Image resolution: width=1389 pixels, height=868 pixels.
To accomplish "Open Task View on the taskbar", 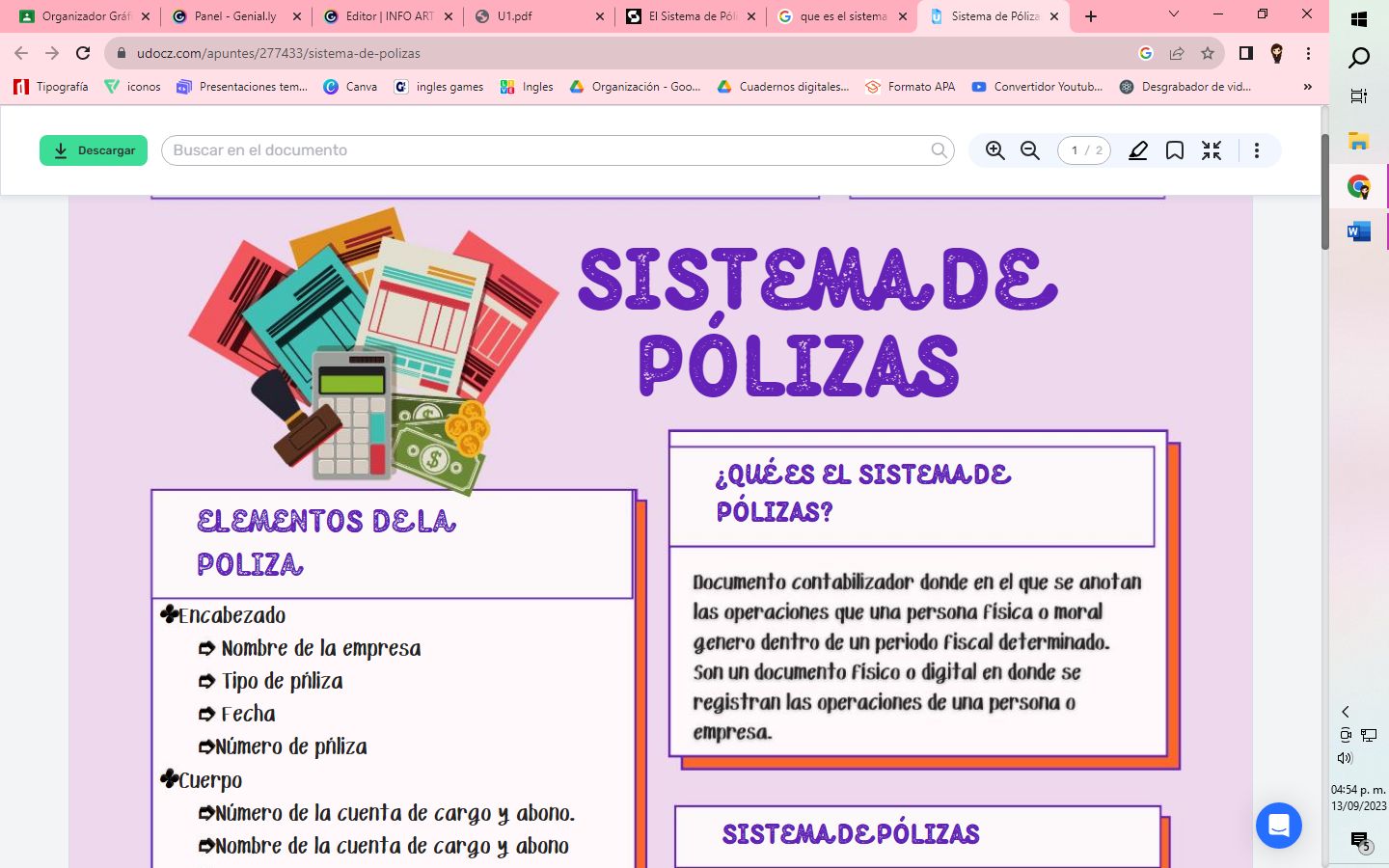I will [x=1359, y=95].
